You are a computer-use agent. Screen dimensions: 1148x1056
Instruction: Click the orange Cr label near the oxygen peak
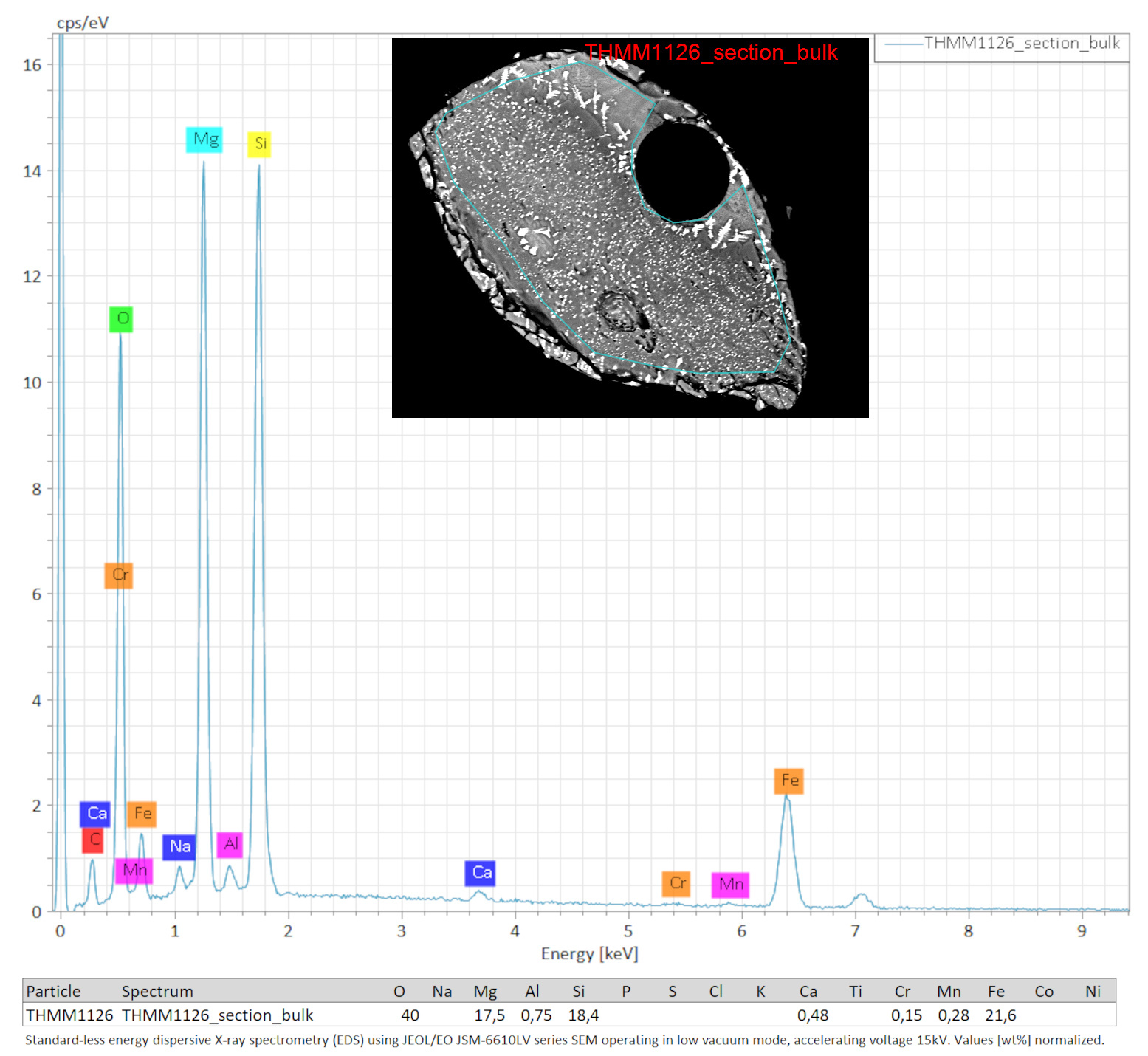119,575
